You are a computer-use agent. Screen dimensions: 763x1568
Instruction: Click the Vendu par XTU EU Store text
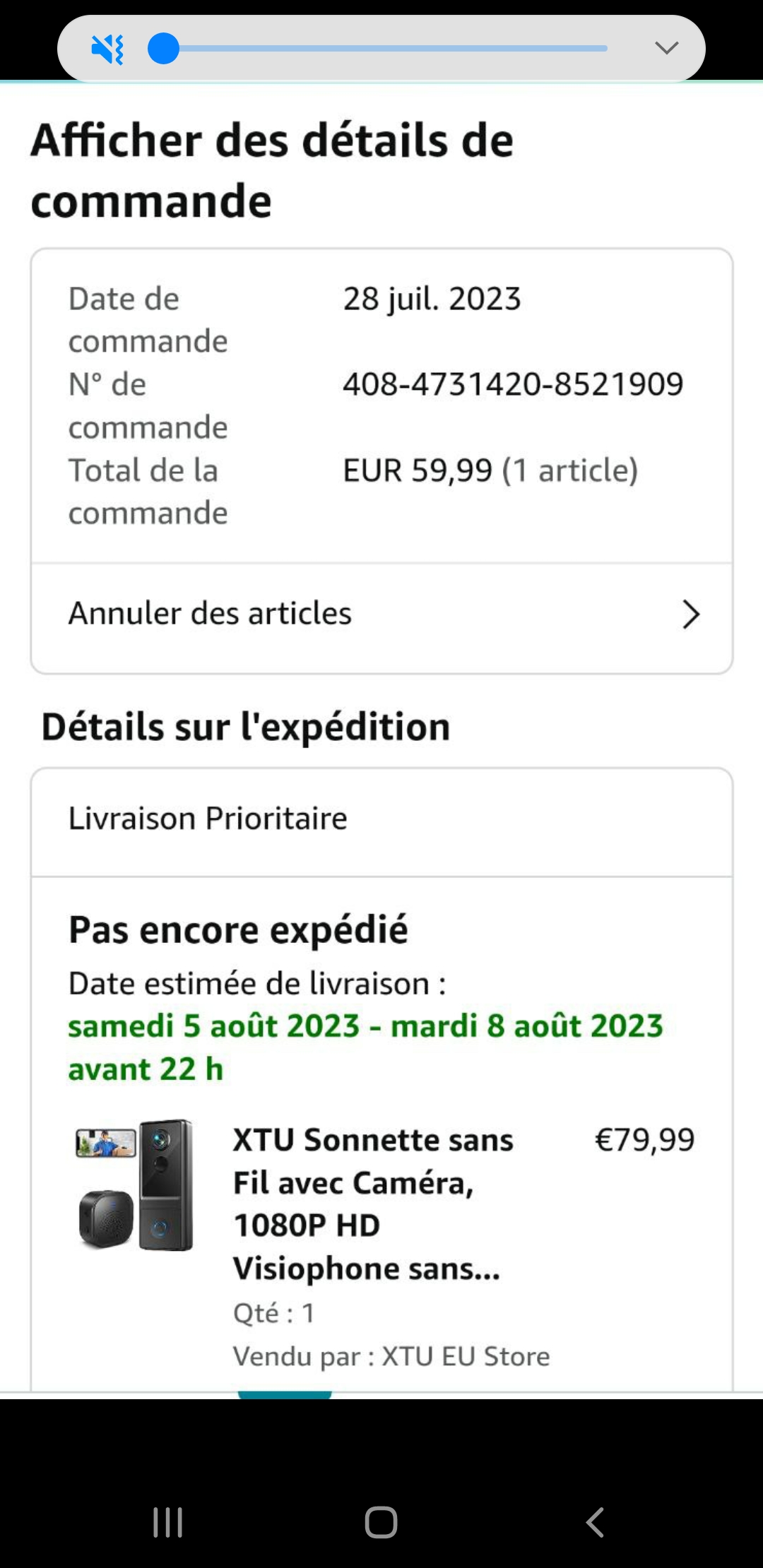tap(391, 1357)
